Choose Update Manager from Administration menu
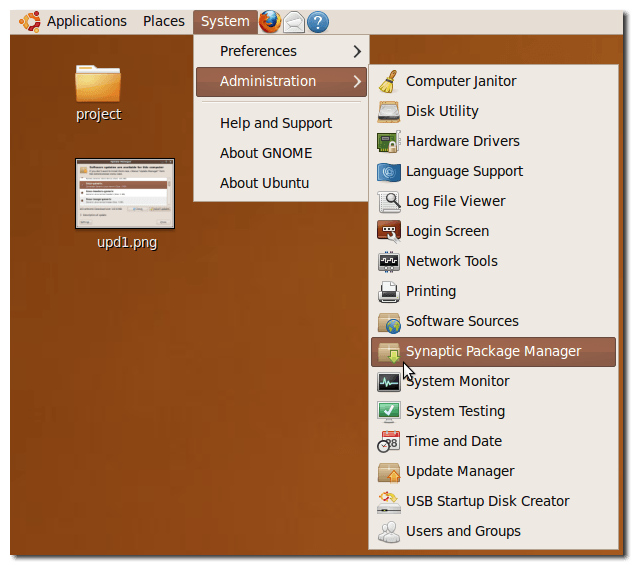This screenshot has height=565, width=633. 460,471
